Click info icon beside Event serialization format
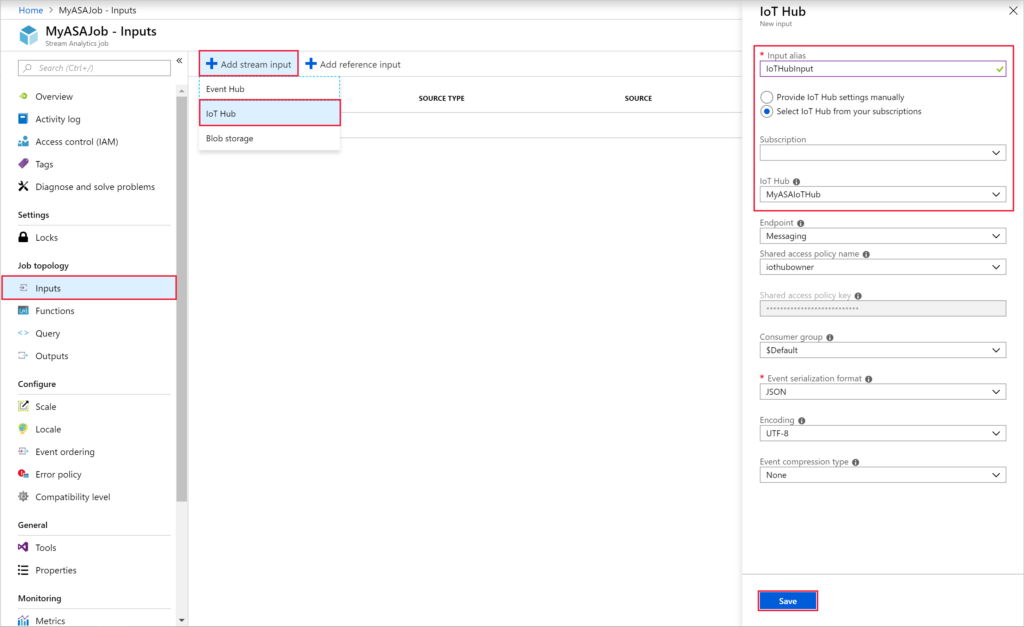This screenshot has height=627, width=1024. 869,379
